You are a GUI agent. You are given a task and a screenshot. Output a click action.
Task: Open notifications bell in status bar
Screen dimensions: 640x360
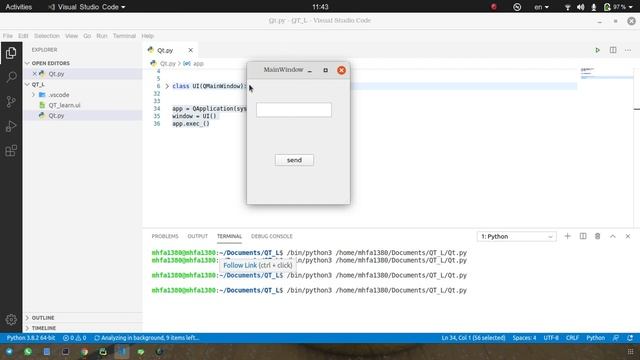[x=630, y=338]
